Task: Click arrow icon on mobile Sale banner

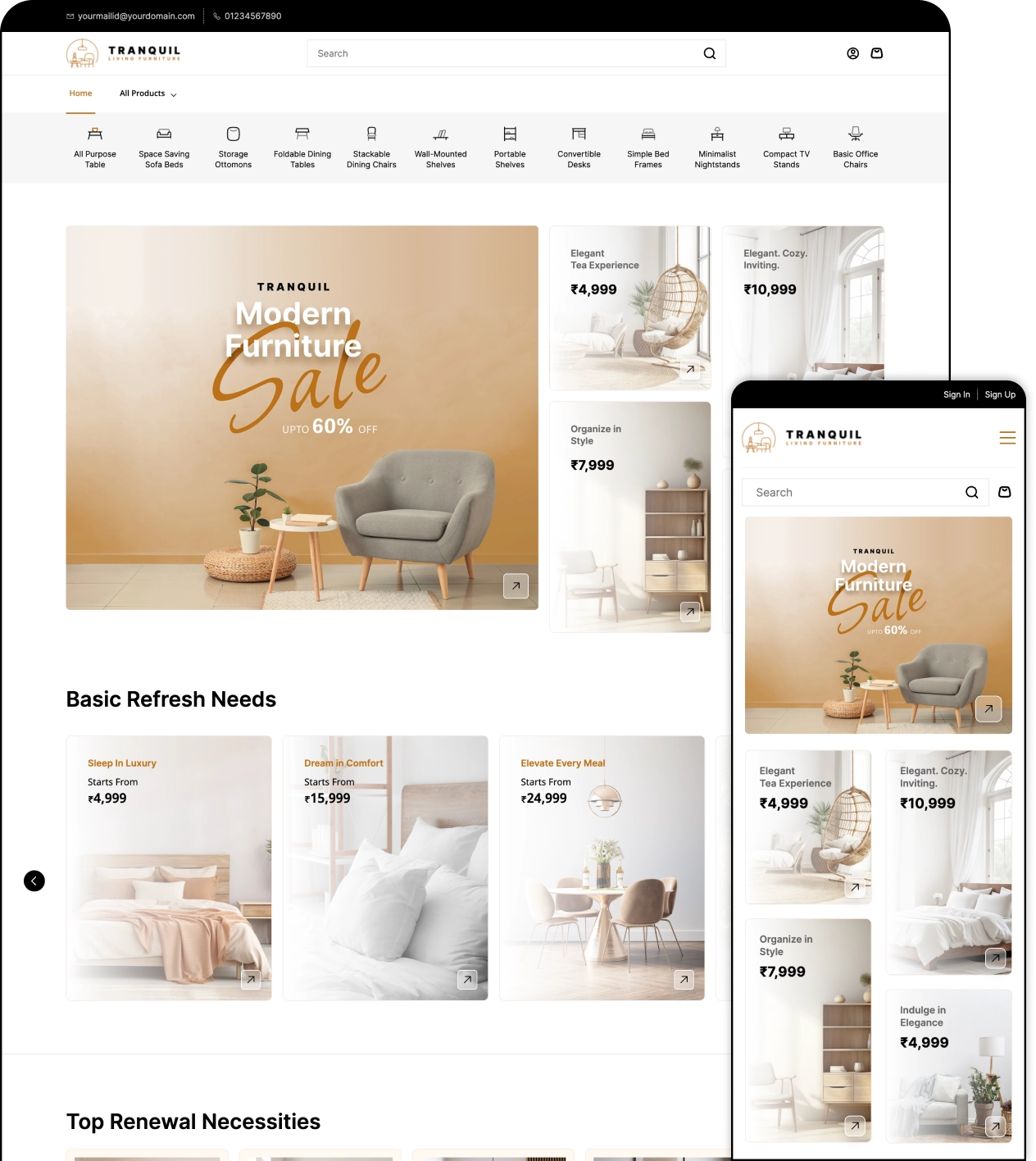Action: click(x=988, y=709)
